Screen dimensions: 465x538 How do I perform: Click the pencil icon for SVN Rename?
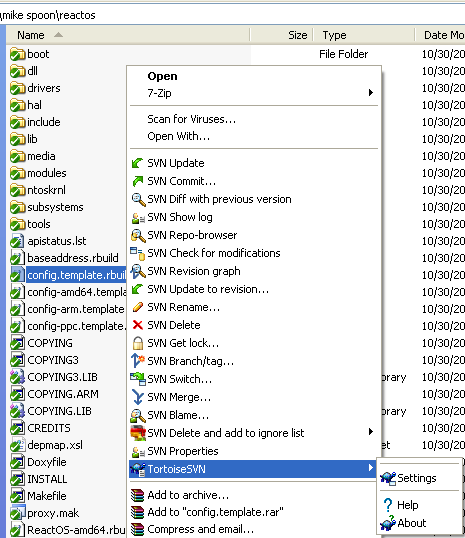[x=138, y=307]
